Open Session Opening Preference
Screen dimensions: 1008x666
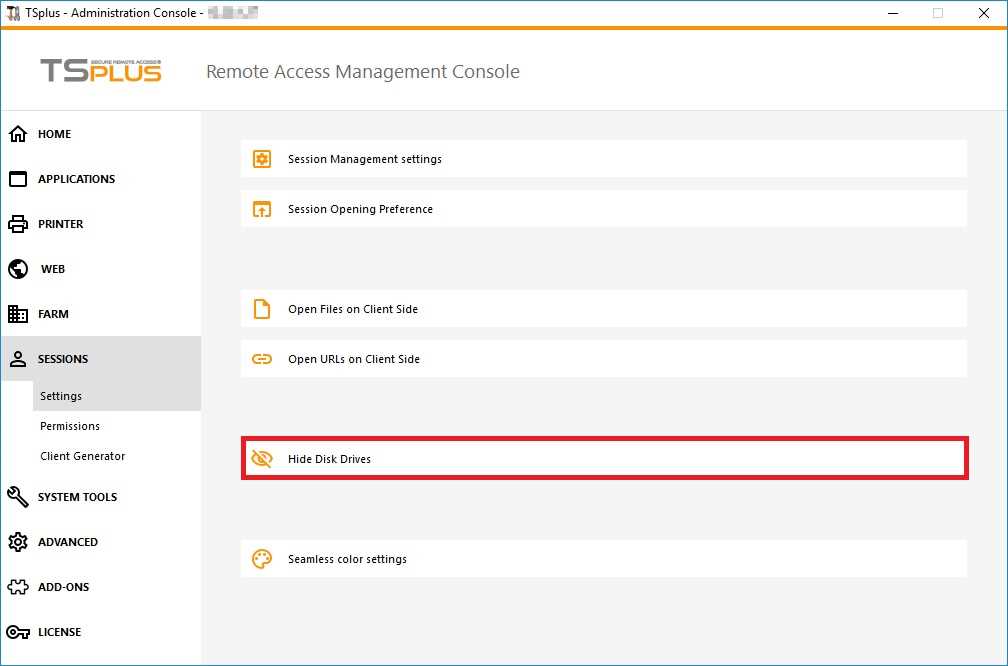(360, 209)
